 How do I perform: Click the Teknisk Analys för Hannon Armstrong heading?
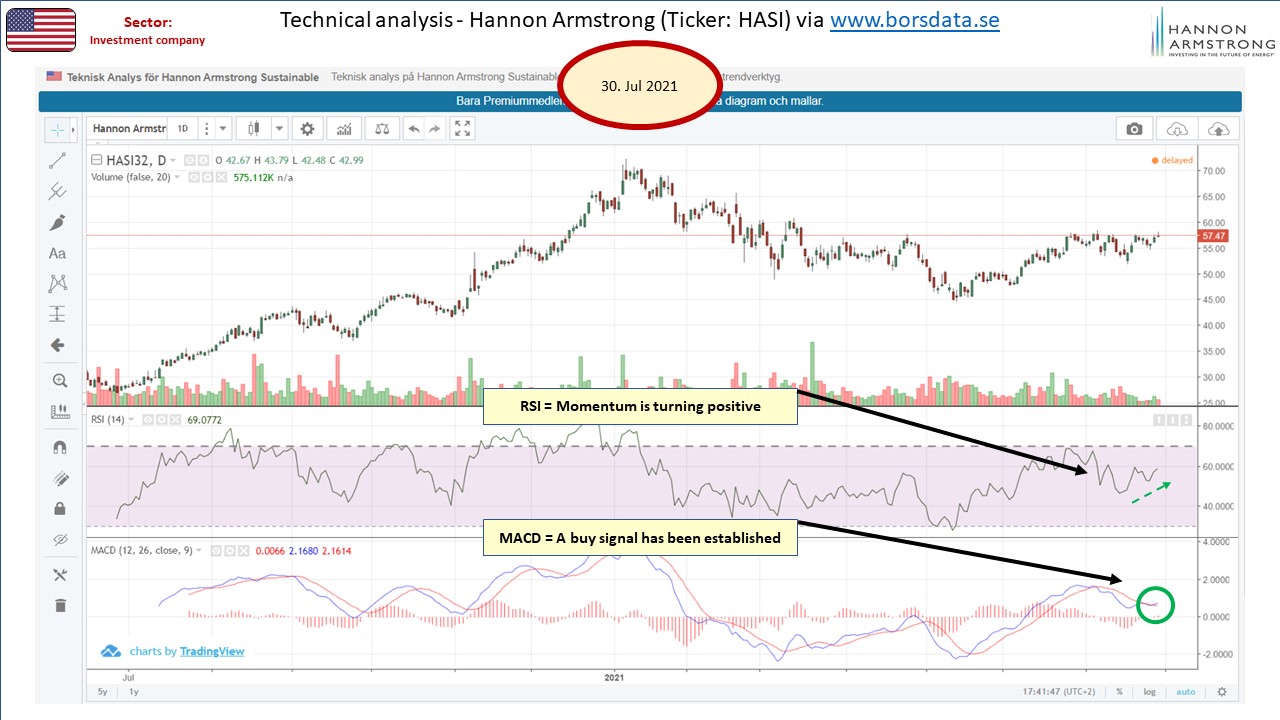(x=193, y=76)
